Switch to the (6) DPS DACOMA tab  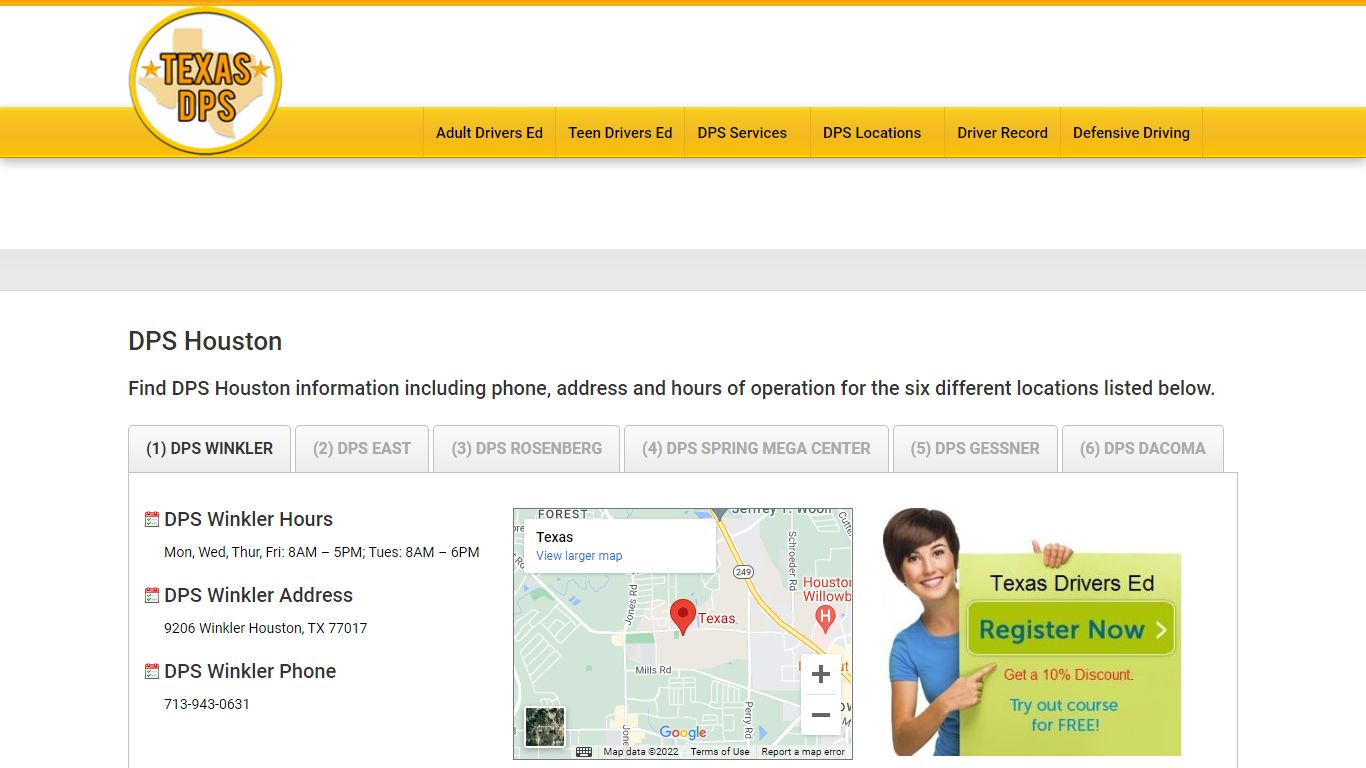(1143, 449)
